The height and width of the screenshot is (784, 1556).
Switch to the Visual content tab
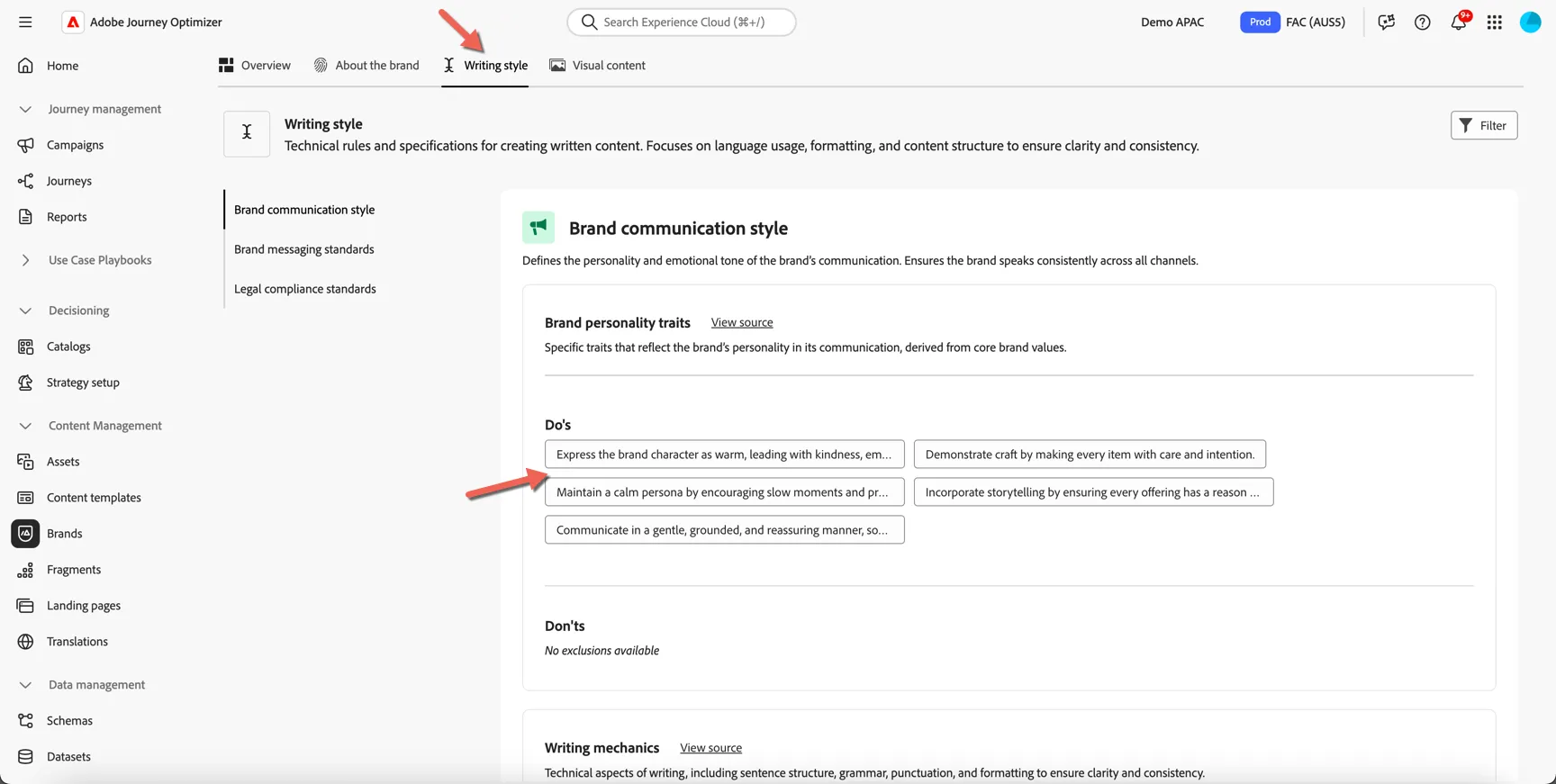(598, 65)
